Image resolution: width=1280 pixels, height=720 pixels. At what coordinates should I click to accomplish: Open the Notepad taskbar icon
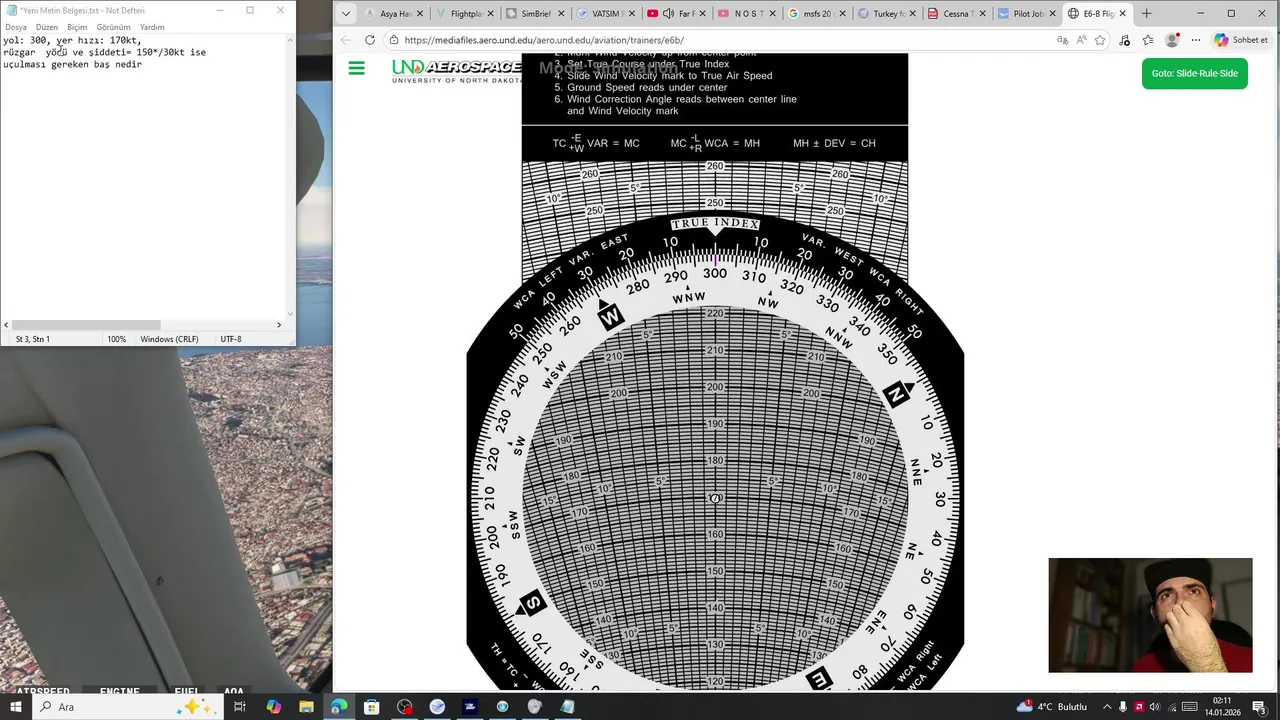567,707
